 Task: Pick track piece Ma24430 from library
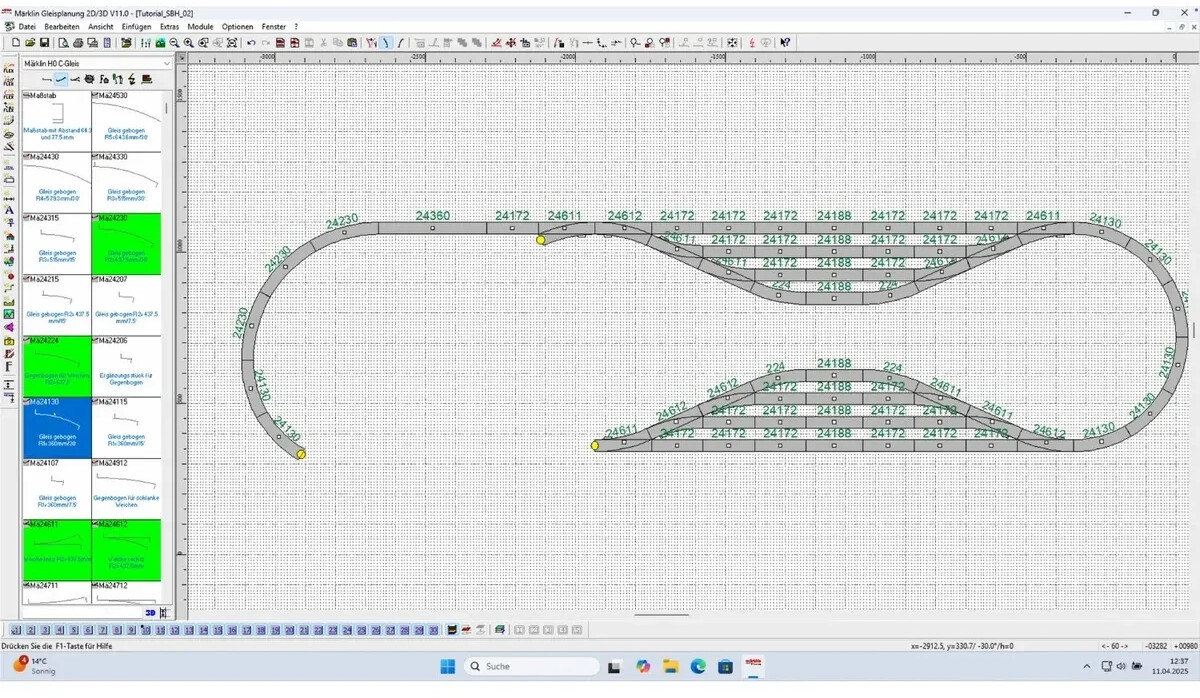coord(57,182)
